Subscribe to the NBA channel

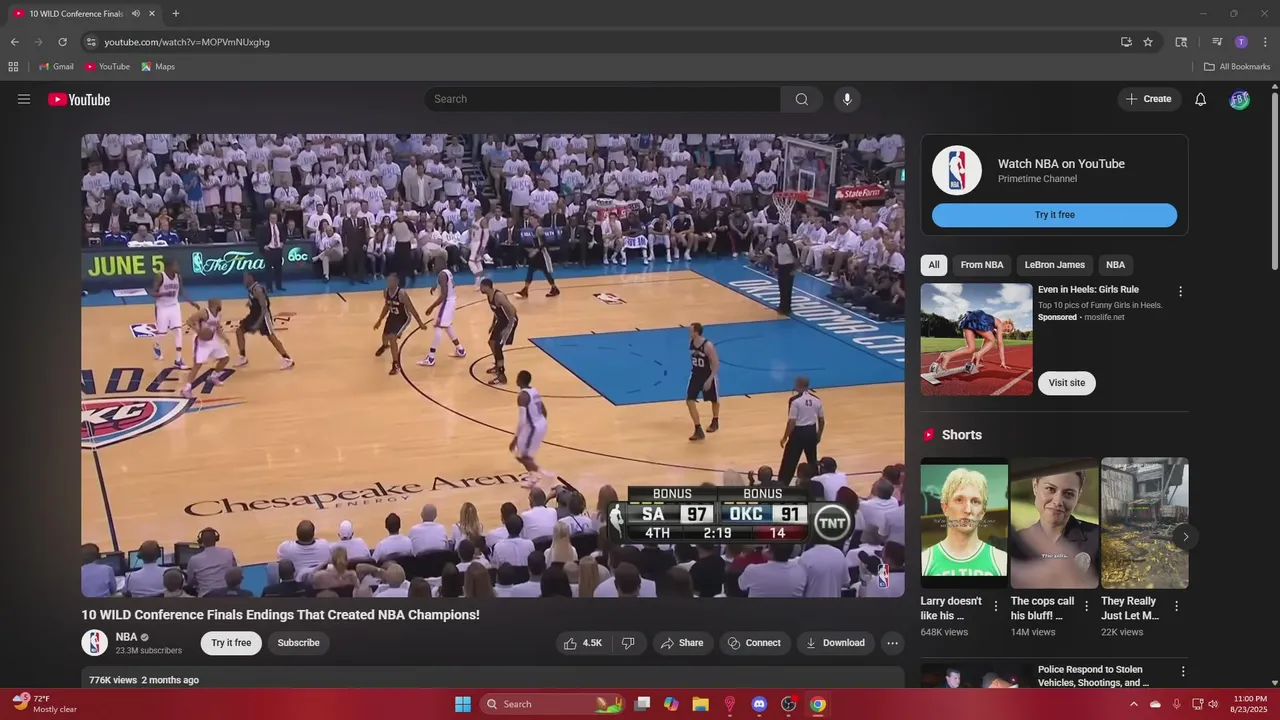(x=298, y=643)
